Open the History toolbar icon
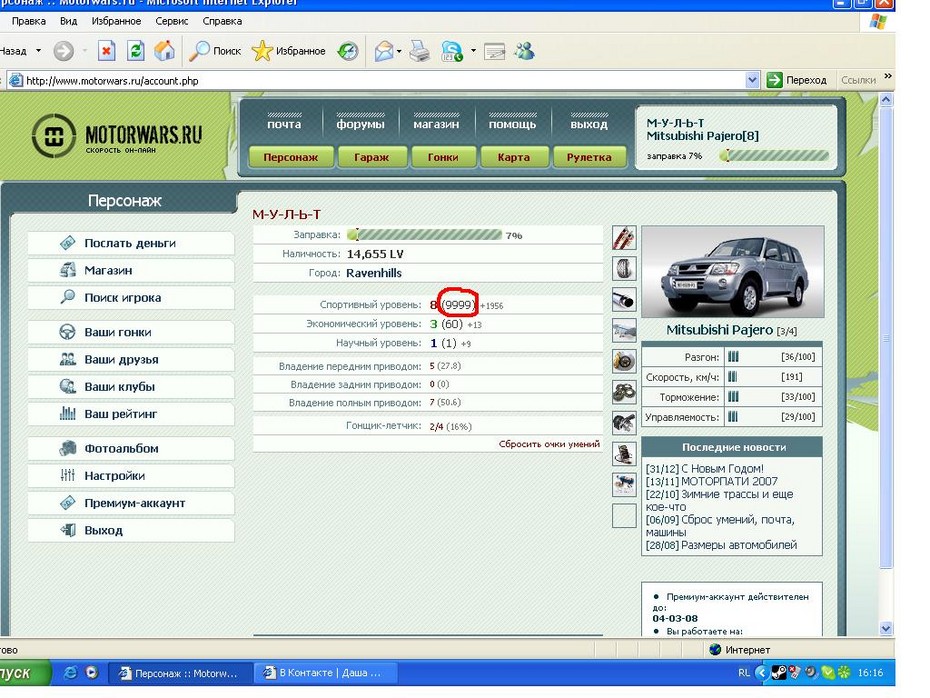Viewport: 930px width, 698px height. [348, 51]
